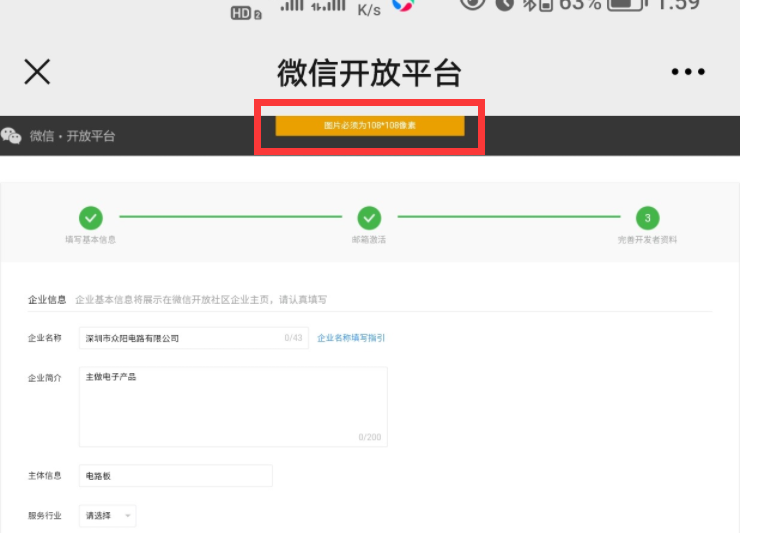Click the 企业简介 field label
Image resolution: width=771 pixels, height=533 pixels.
point(45,378)
